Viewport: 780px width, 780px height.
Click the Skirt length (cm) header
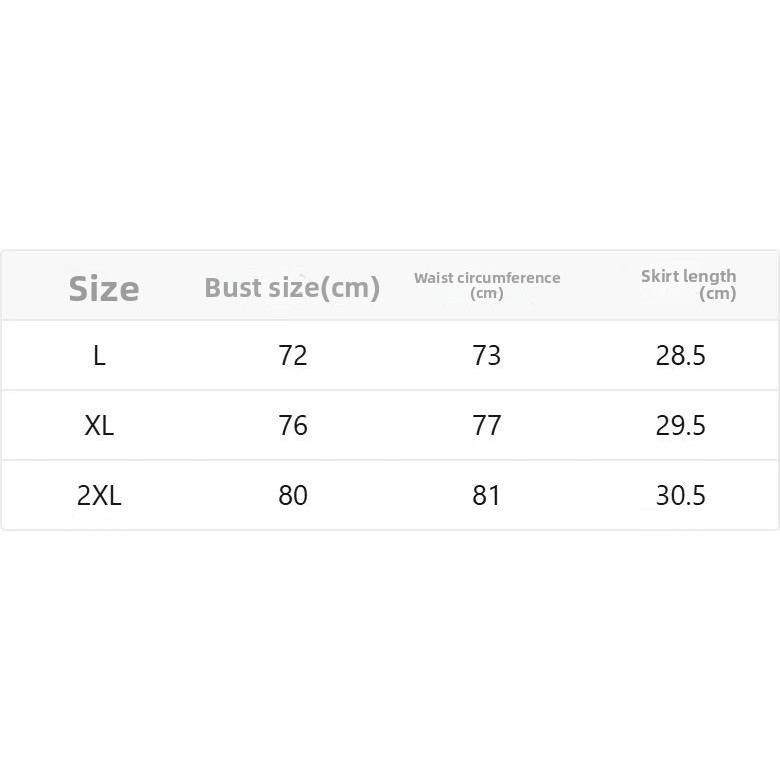click(x=688, y=285)
